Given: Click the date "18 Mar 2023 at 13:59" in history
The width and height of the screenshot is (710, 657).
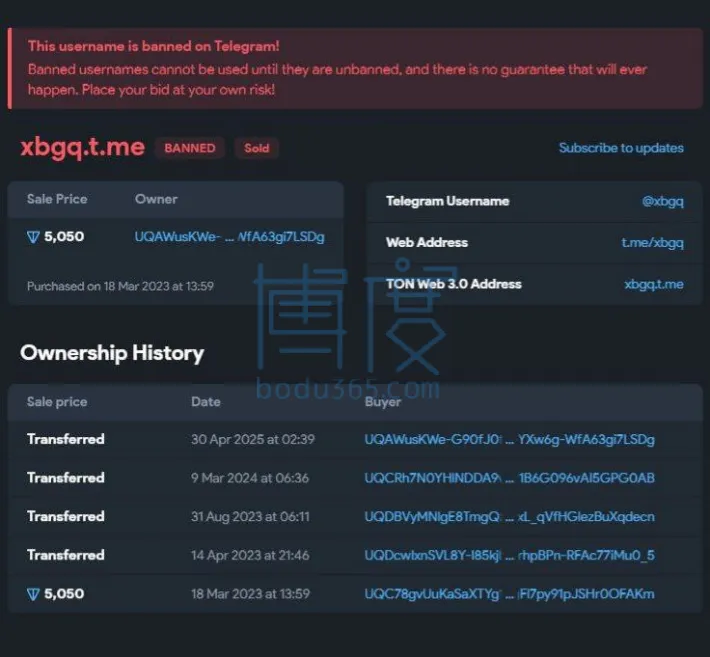Looking at the screenshot, I should pyautogui.click(x=250, y=594).
